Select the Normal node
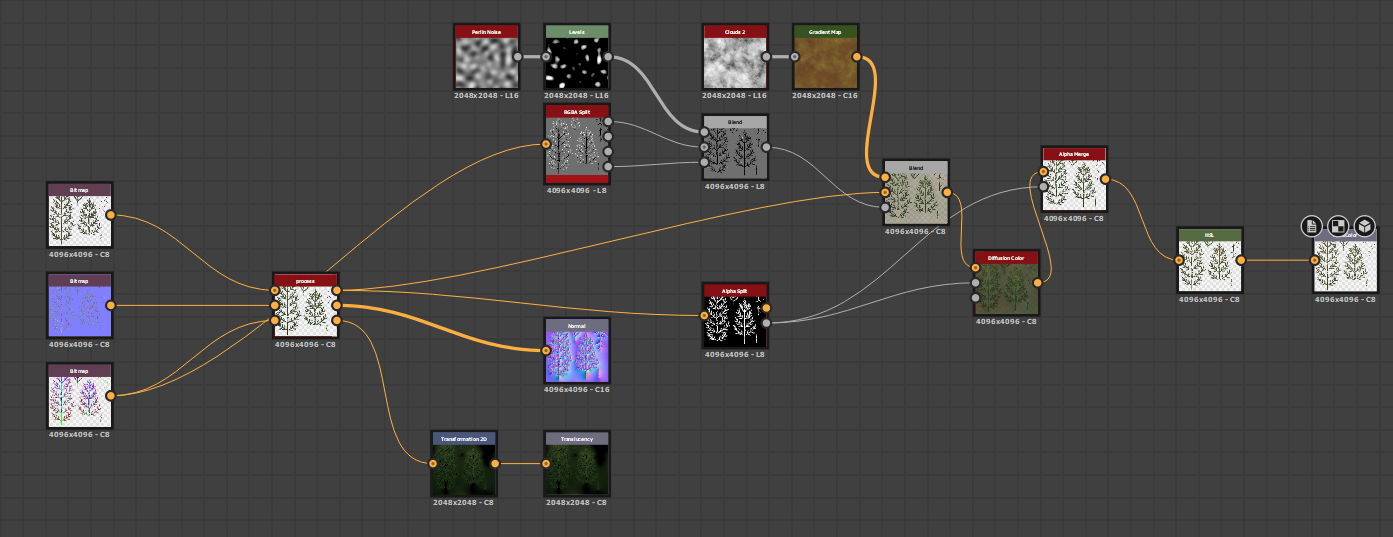1393x537 pixels. click(577, 350)
